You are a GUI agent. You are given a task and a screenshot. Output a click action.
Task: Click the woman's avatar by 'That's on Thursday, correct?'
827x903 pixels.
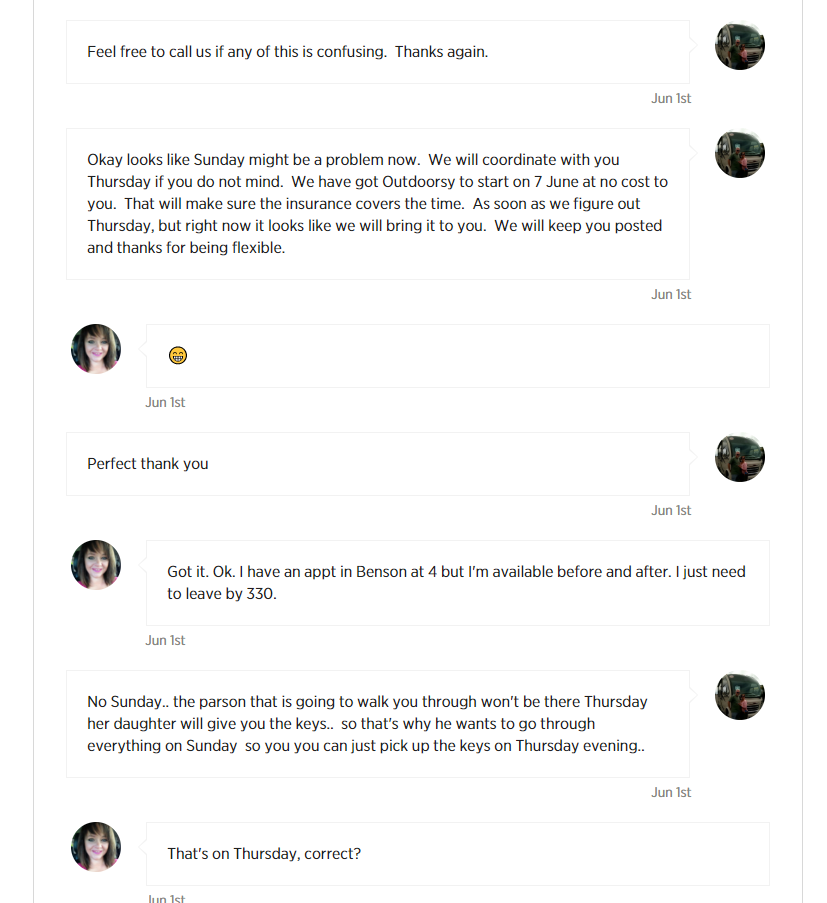pyautogui.click(x=96, y=847)
